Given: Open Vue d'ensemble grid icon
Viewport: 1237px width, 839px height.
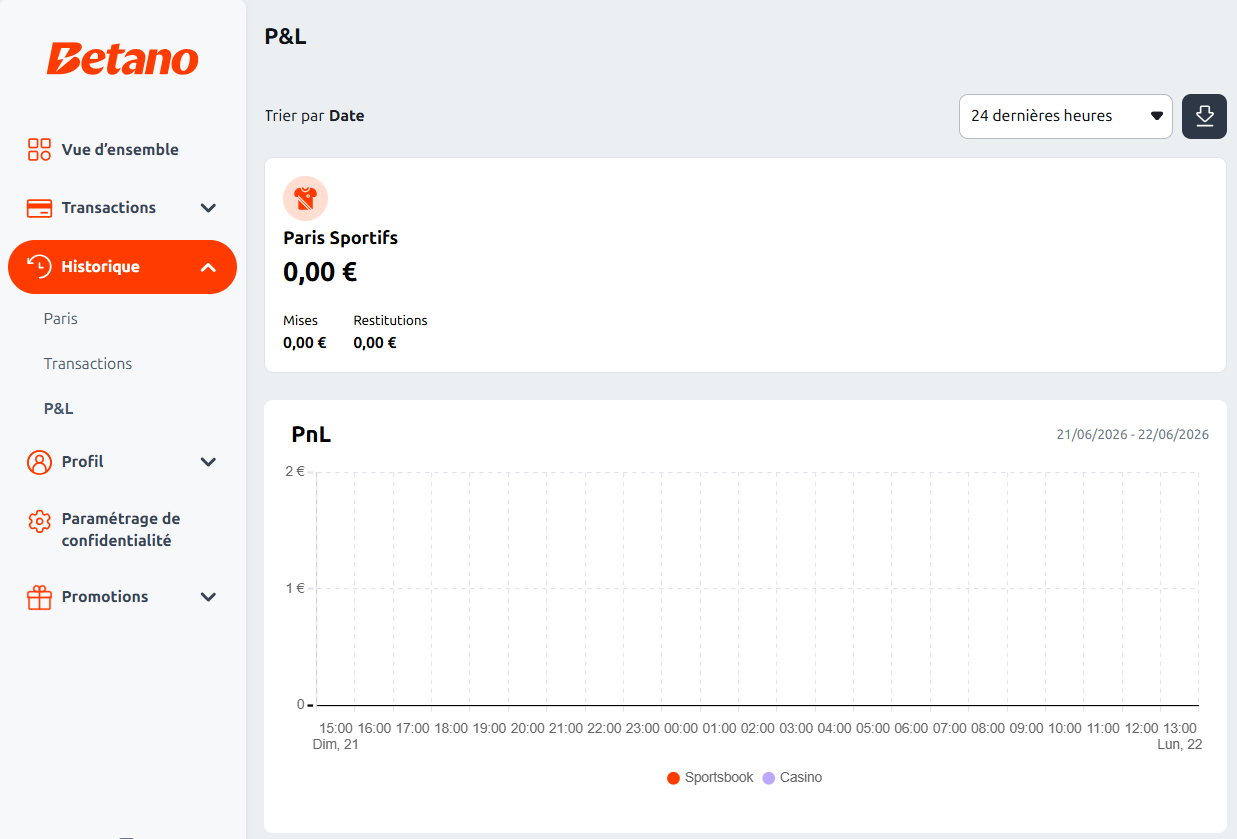Looking at the screenshot, I should 39,150.
